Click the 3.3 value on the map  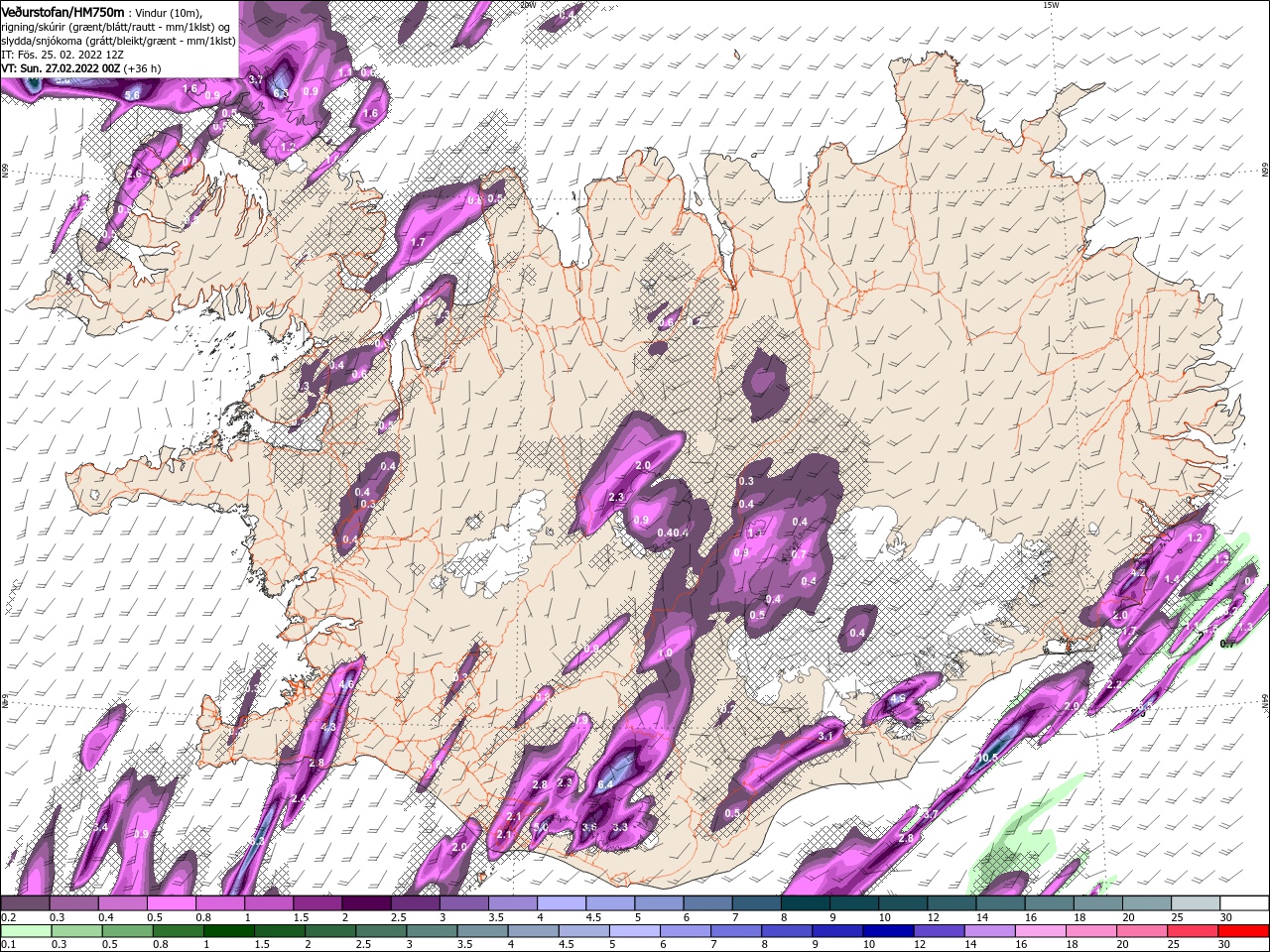(x=620, y=826)
